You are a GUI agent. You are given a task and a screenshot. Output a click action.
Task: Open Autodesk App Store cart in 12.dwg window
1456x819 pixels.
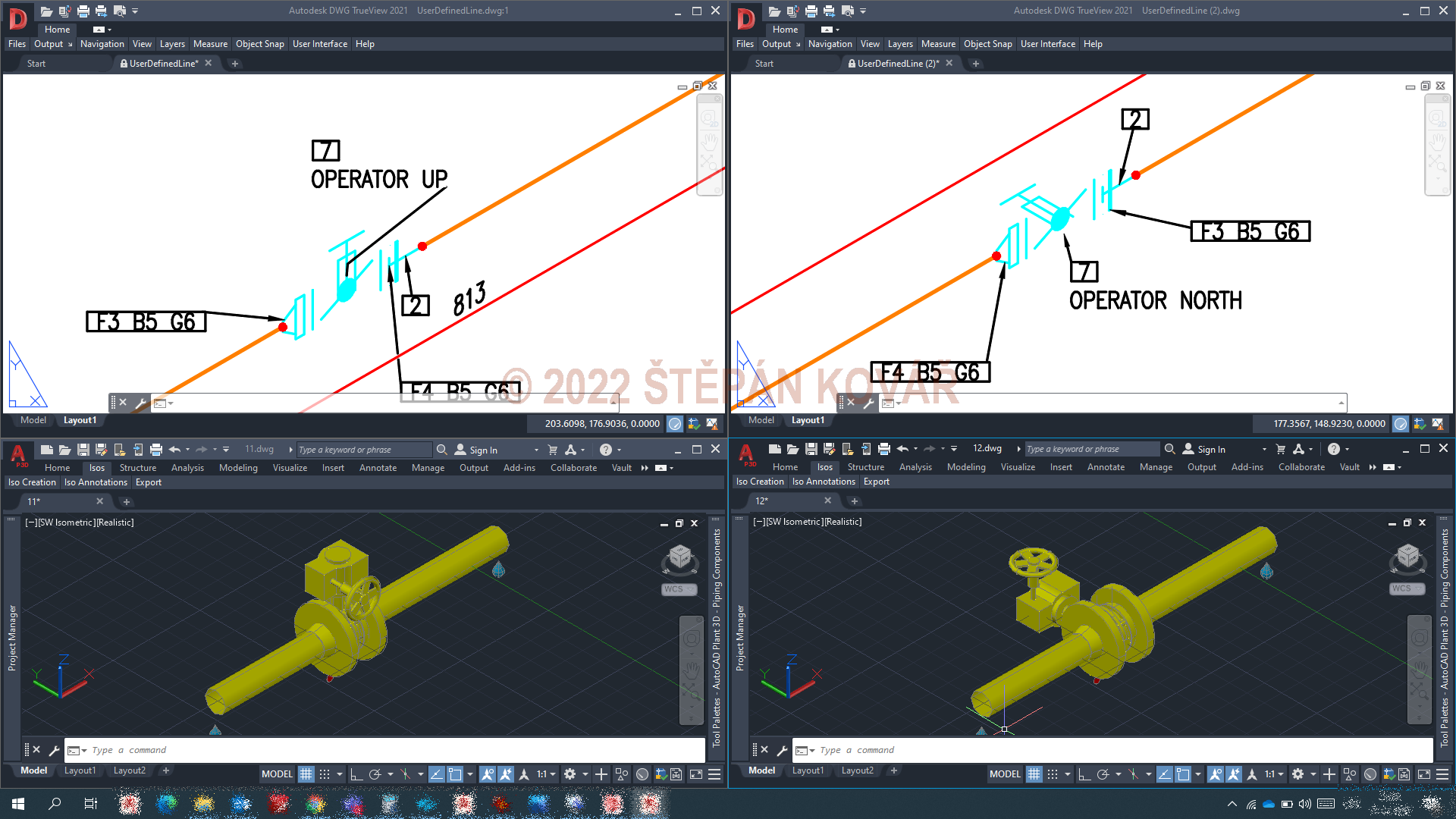click(x=1281, y=449)
